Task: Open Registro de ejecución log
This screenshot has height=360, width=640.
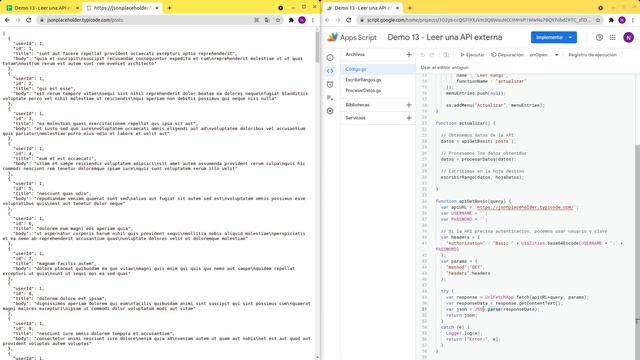Action: [x=592, y=55]
